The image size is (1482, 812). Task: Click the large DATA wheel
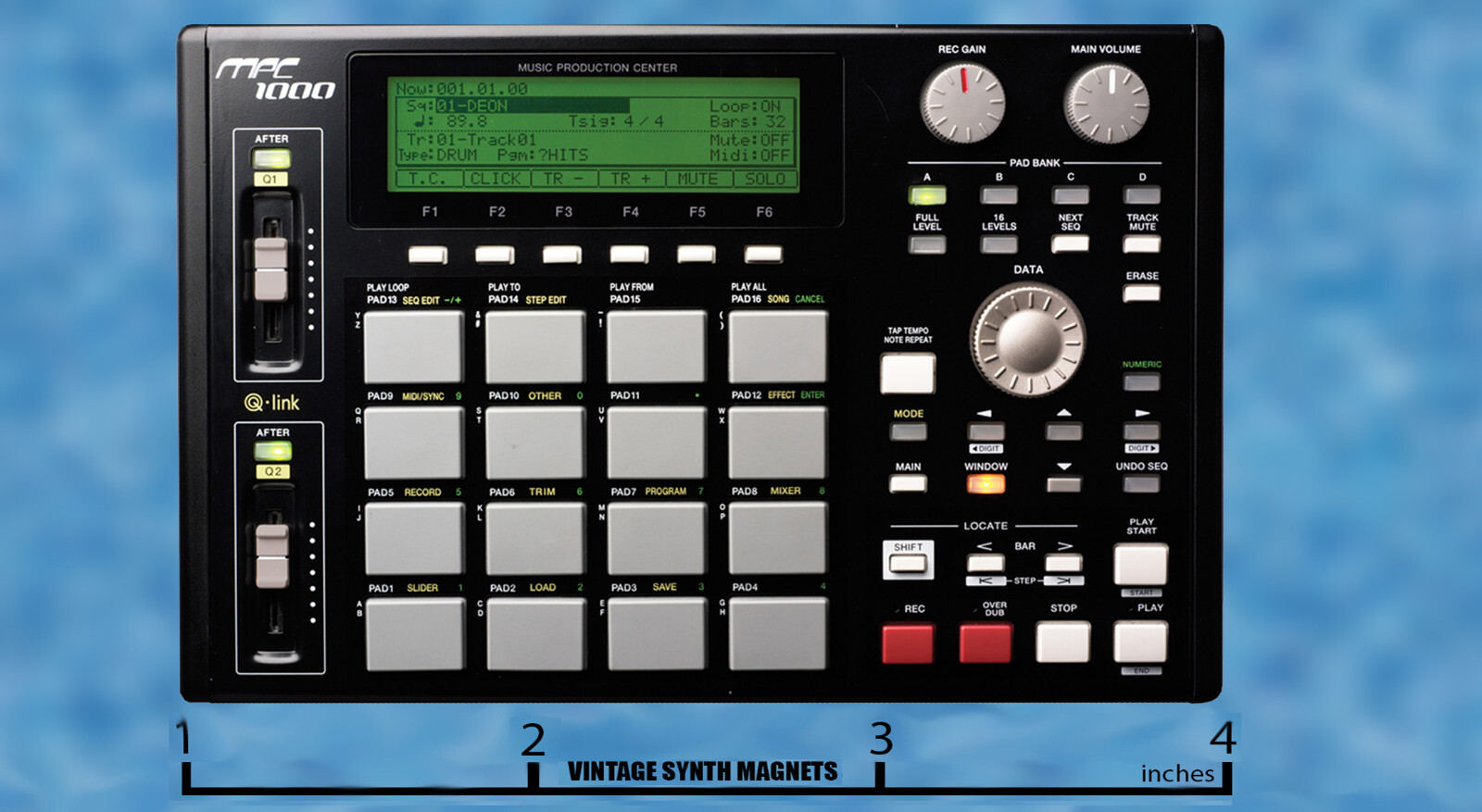[x=1027, y=340]
